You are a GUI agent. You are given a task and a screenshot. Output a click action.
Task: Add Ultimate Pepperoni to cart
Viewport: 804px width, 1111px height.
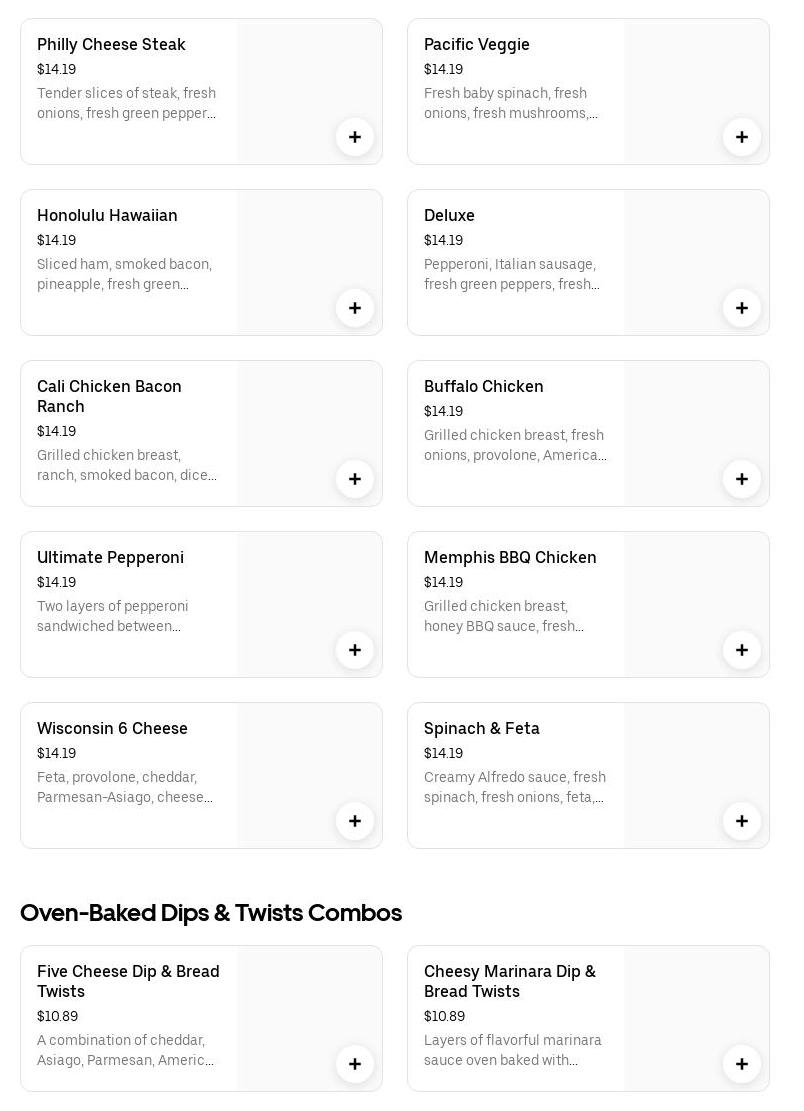pos(355,650)
